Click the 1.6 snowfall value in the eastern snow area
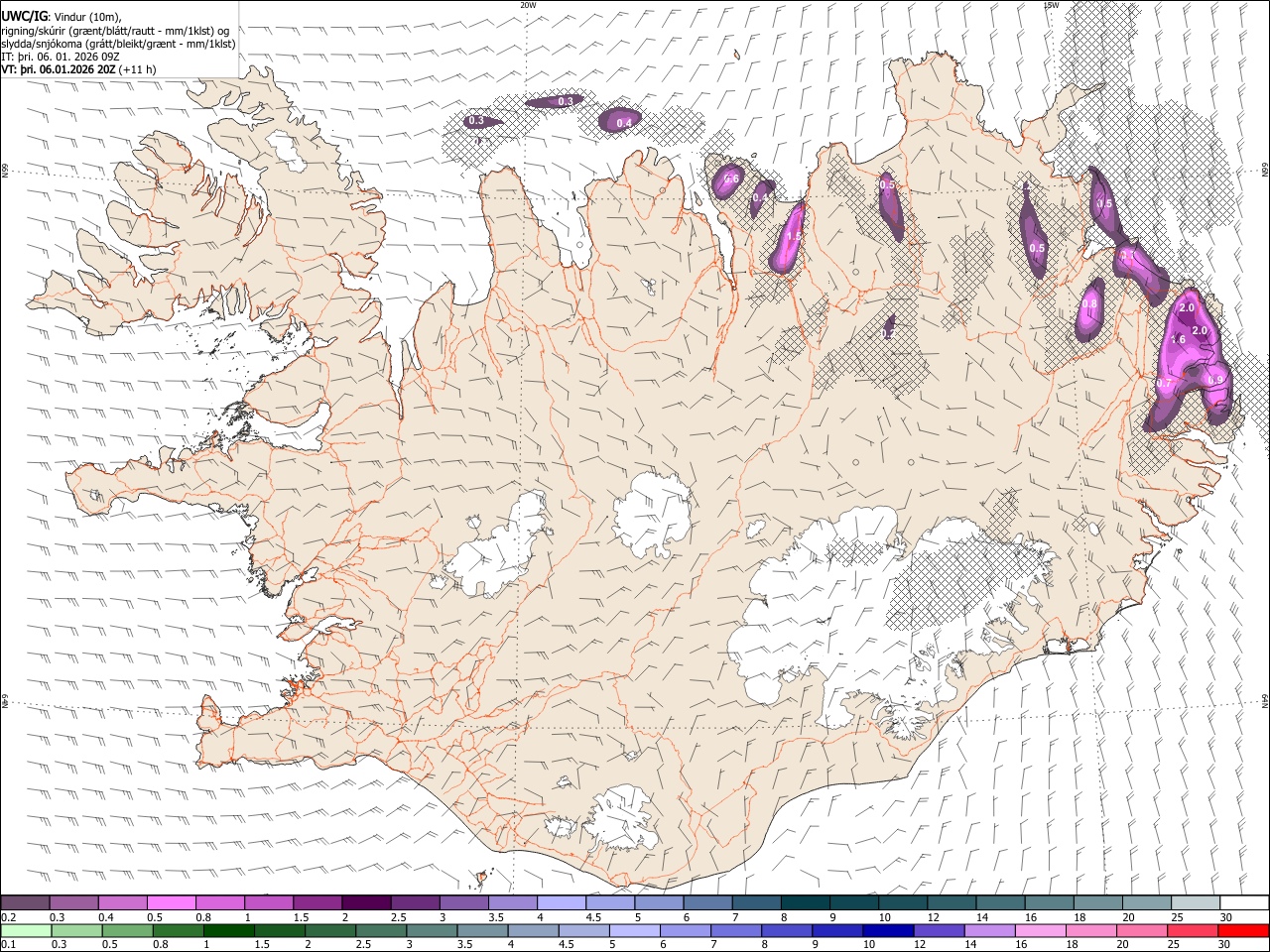 [1179, 340]
